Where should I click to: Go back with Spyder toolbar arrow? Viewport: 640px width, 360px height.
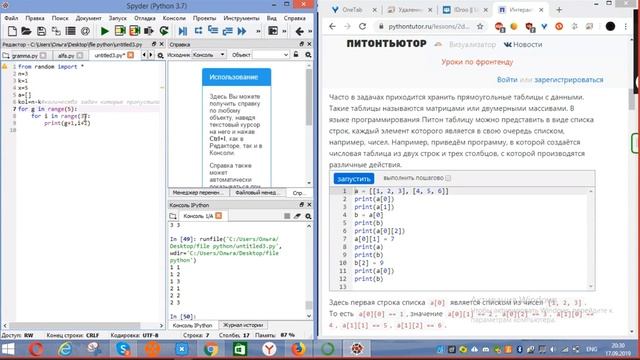click(300, 31)
